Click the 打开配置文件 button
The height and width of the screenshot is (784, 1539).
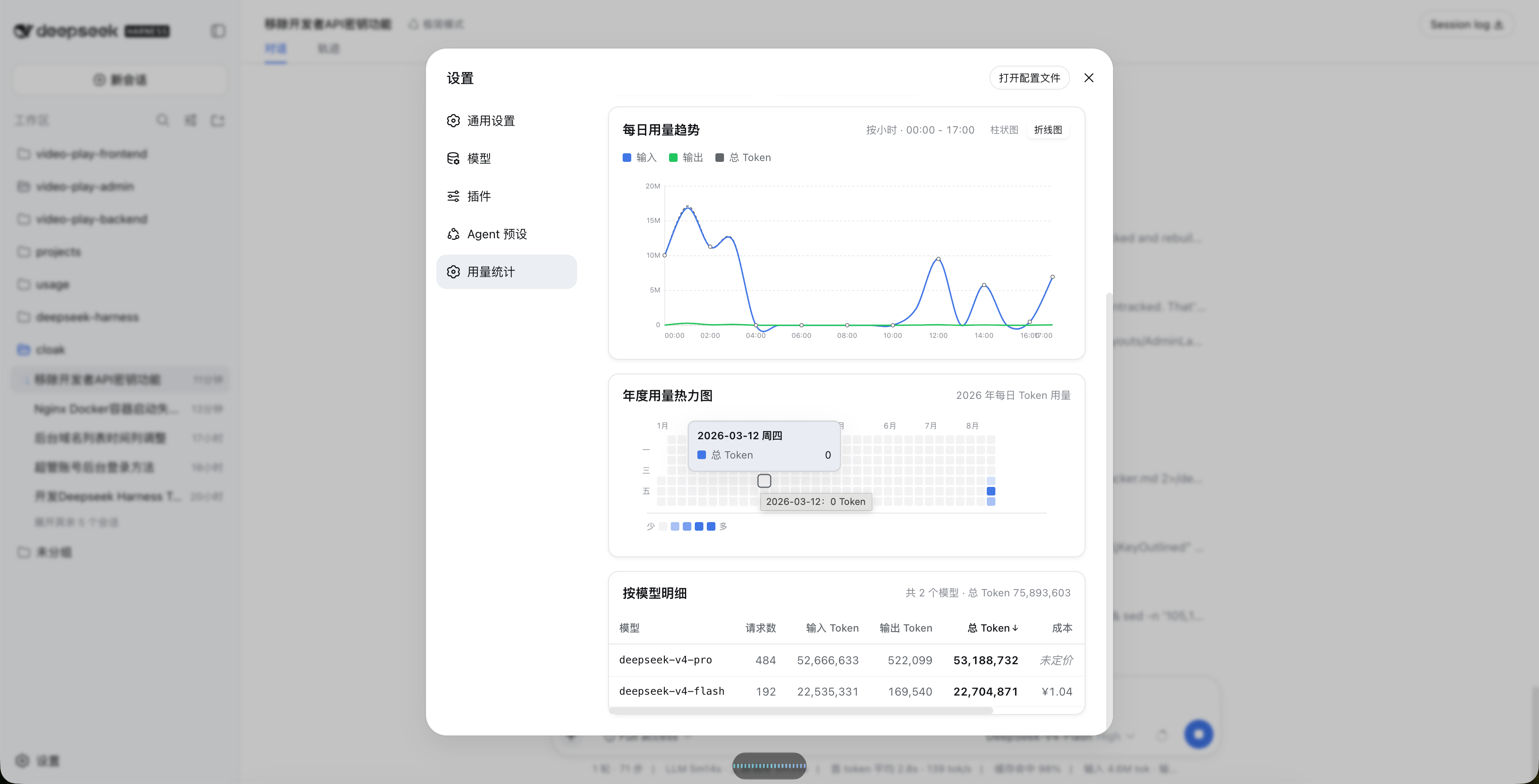click(x=1029, y=78)
